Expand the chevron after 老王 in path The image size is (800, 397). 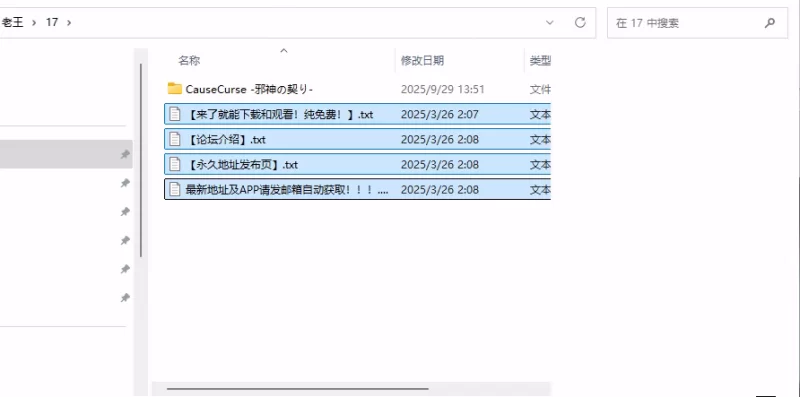(x=34, y=22)
